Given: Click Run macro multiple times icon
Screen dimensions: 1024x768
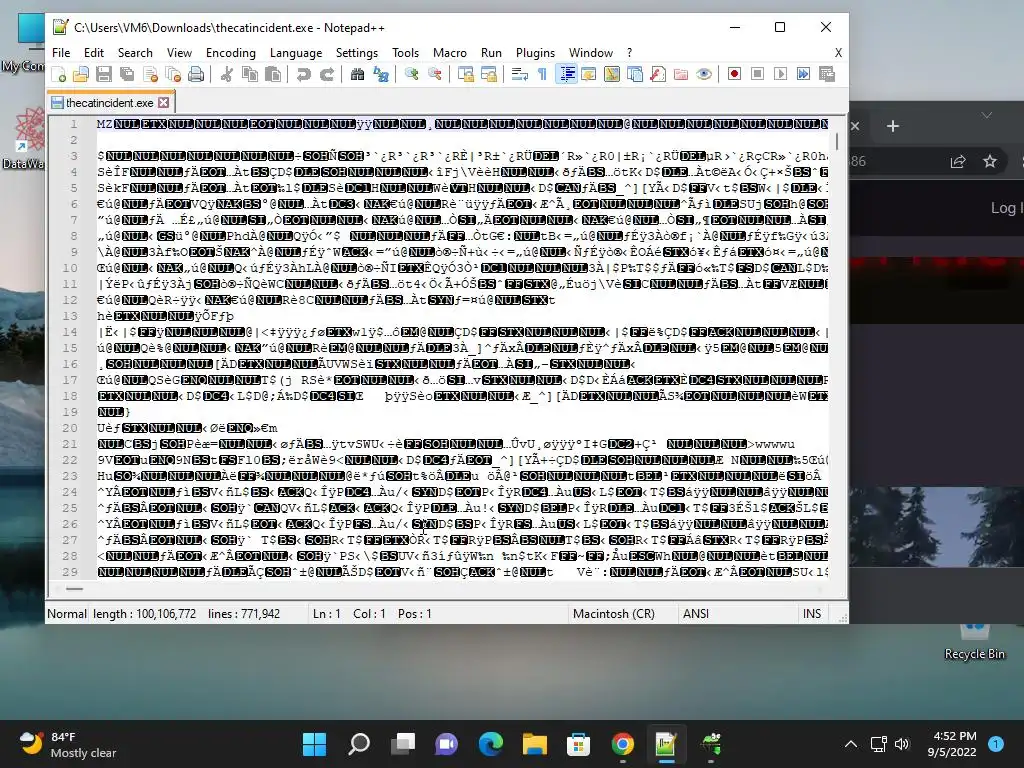Looking at the screenshot, I should [x=803, y=74].
